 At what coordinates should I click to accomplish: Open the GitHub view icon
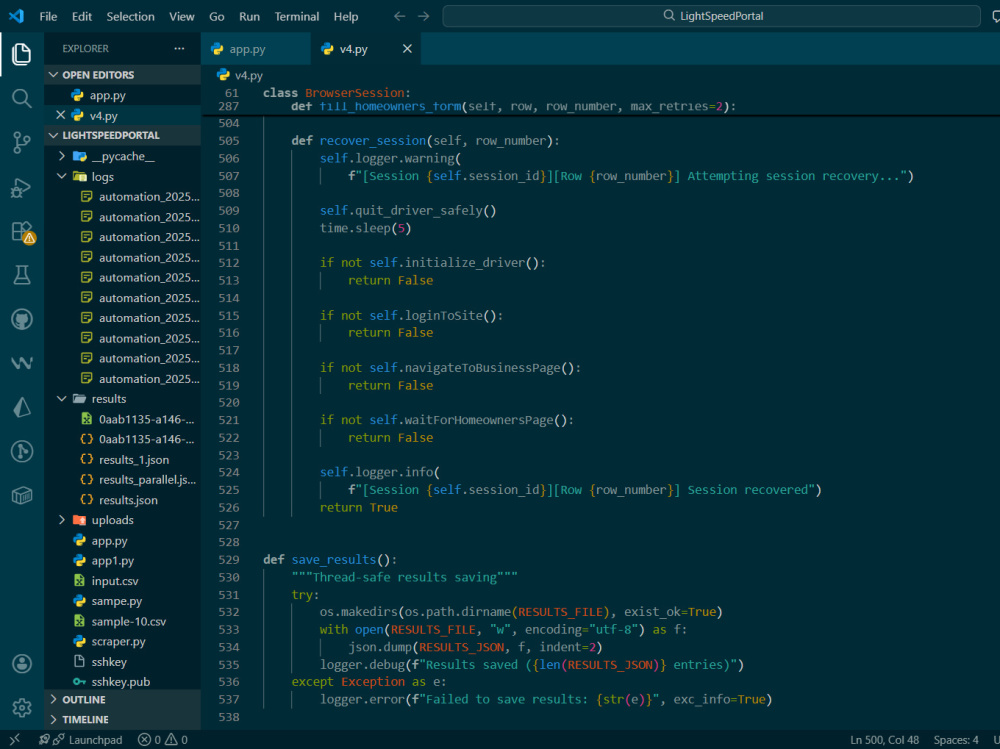pyautogui.click(x=22, y=319)
